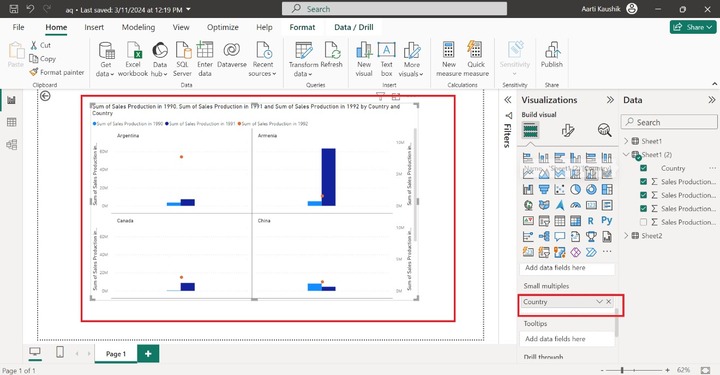
Task: Expand the Sheet2 table node
Action: [x=626, y=235]
